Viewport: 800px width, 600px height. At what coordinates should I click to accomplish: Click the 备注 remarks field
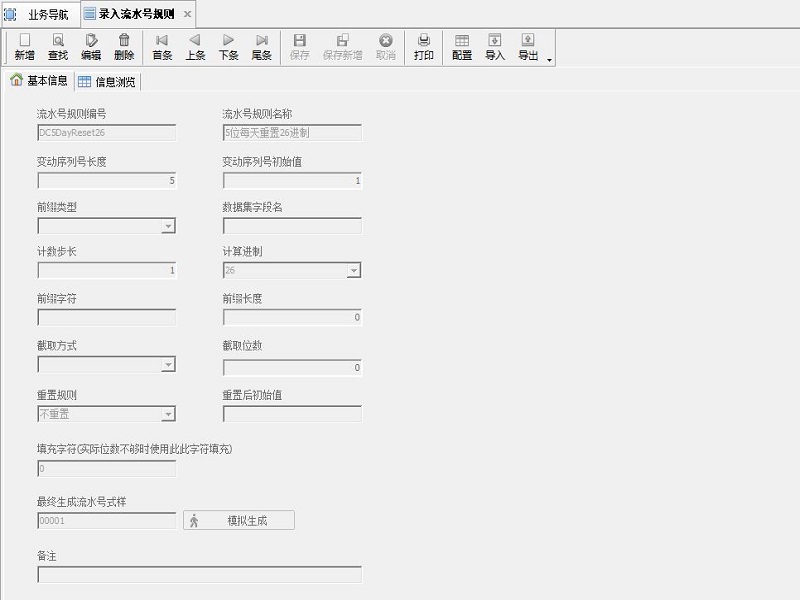(199, 574)
